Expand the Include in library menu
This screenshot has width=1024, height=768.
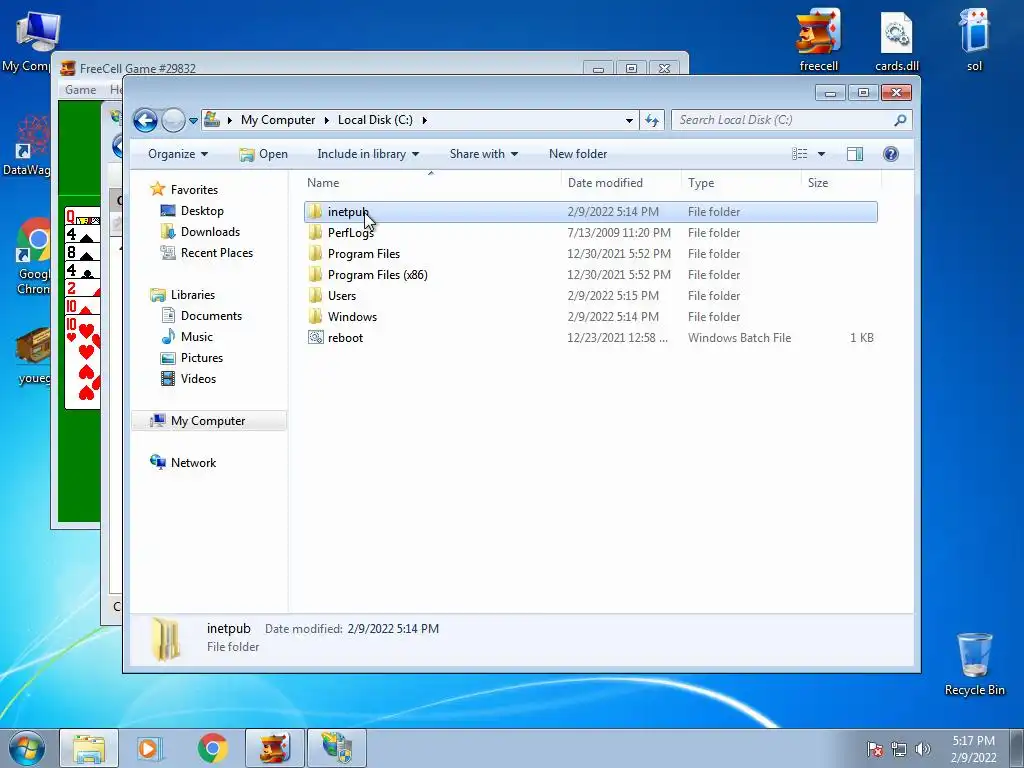pyautogui.click(x=368, y=154)
